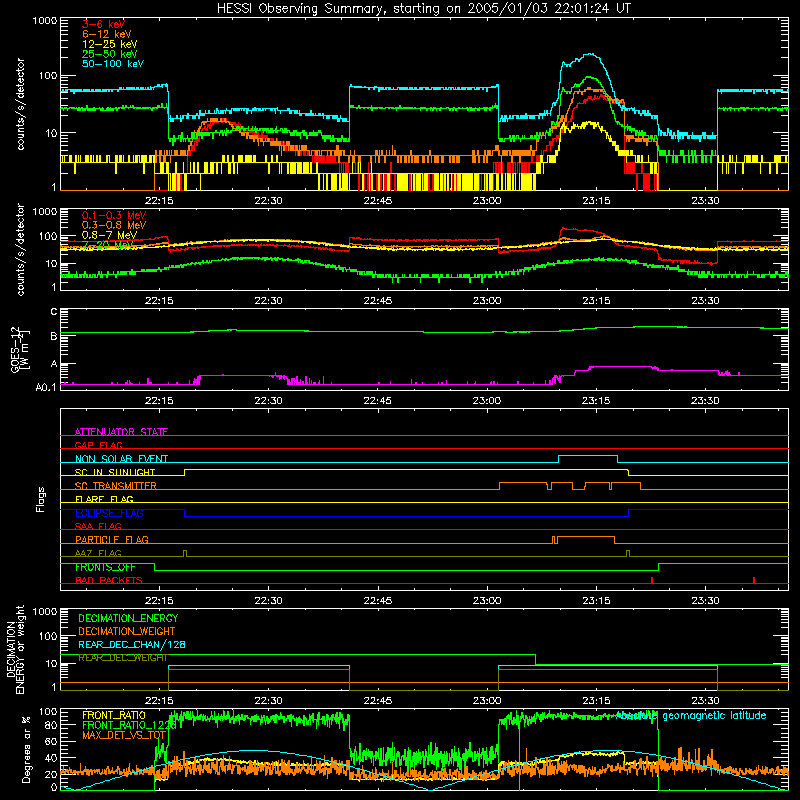The width and height of the screenshot is (800, 800).
Task: Click the C class tick on GOES axis
Action: click(x=54, y=312)
